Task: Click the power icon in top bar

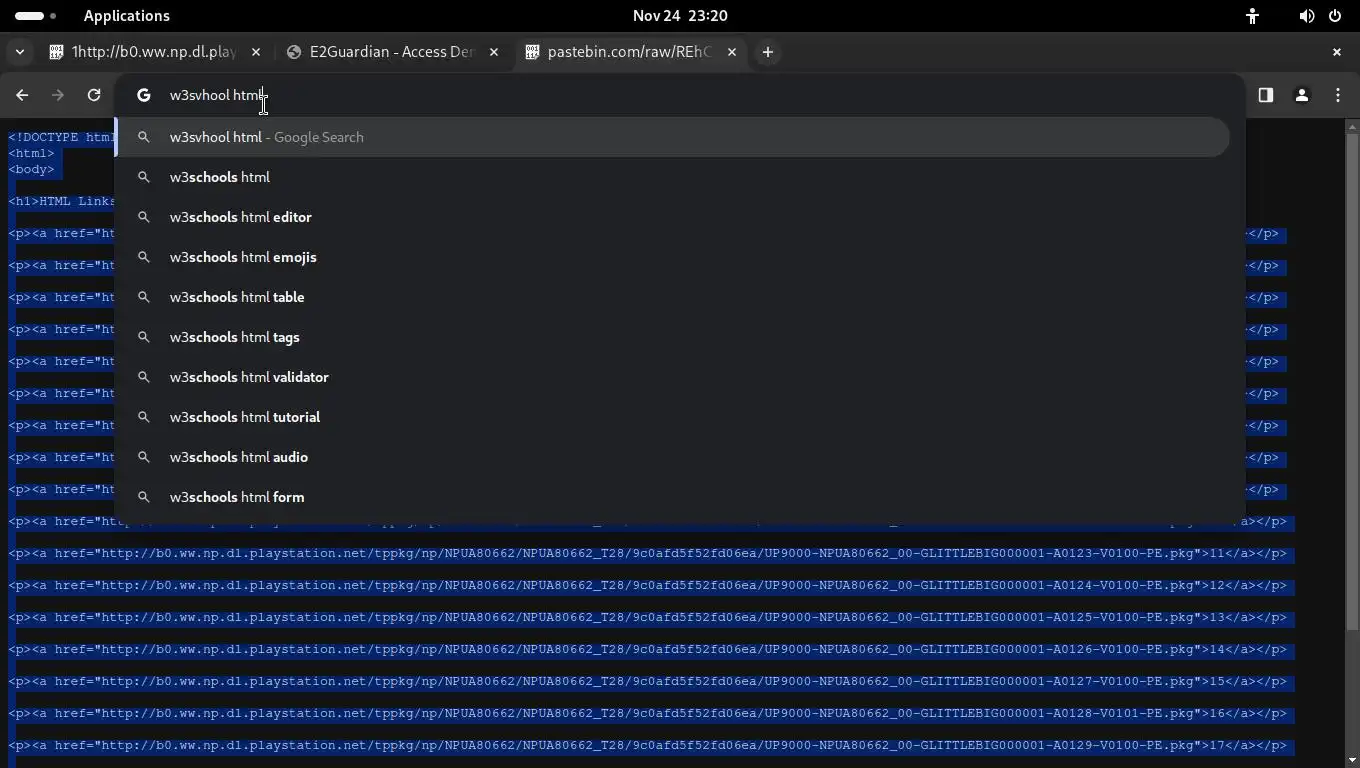Action: [x=1334, y=16]
